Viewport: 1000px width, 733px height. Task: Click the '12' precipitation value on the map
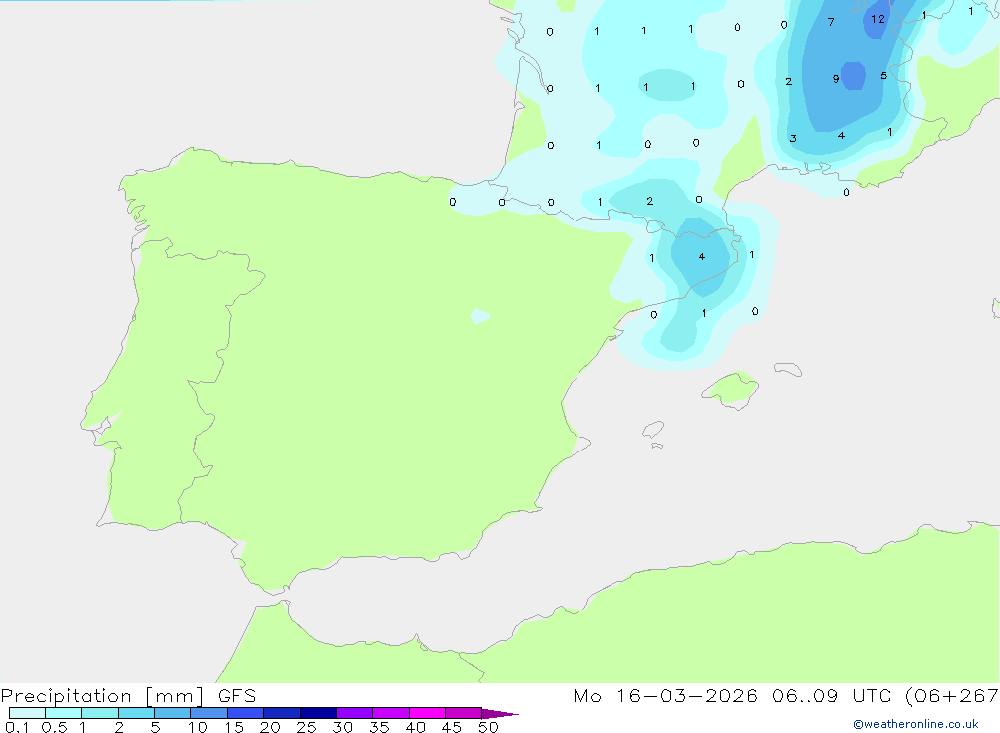[x=878, y=19]
